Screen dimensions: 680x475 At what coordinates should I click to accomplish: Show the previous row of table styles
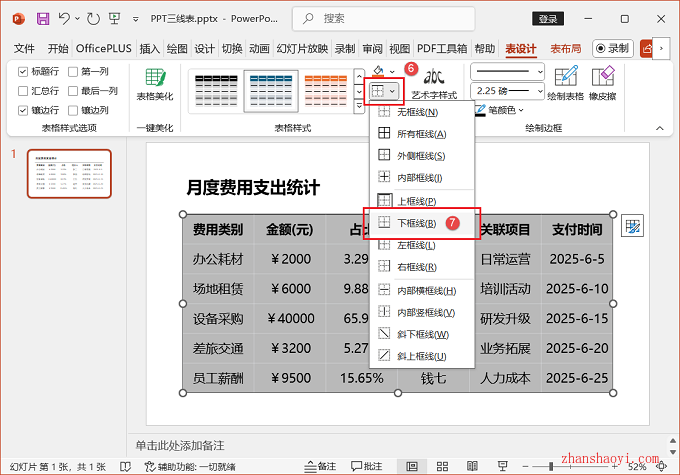pos(359,77)
